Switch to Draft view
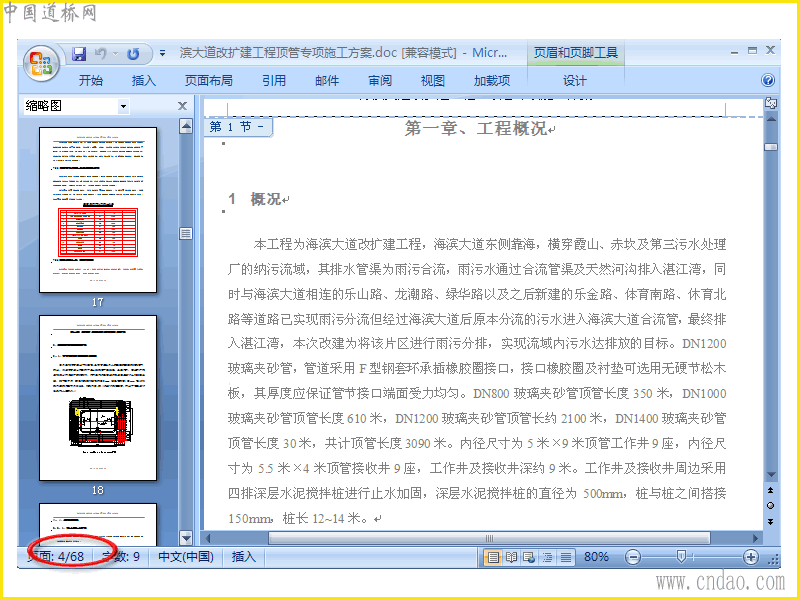Screen dimensions: 800x600 coord(566,557)
